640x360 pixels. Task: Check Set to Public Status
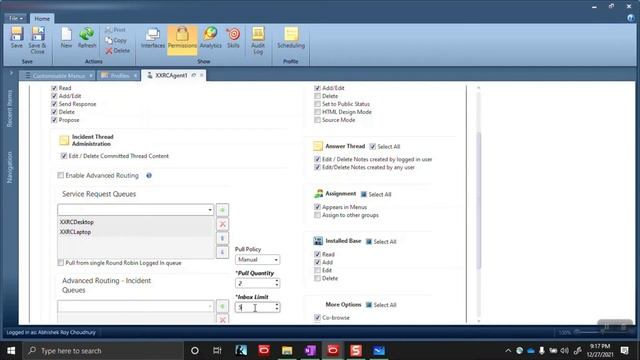click(317, 104)
